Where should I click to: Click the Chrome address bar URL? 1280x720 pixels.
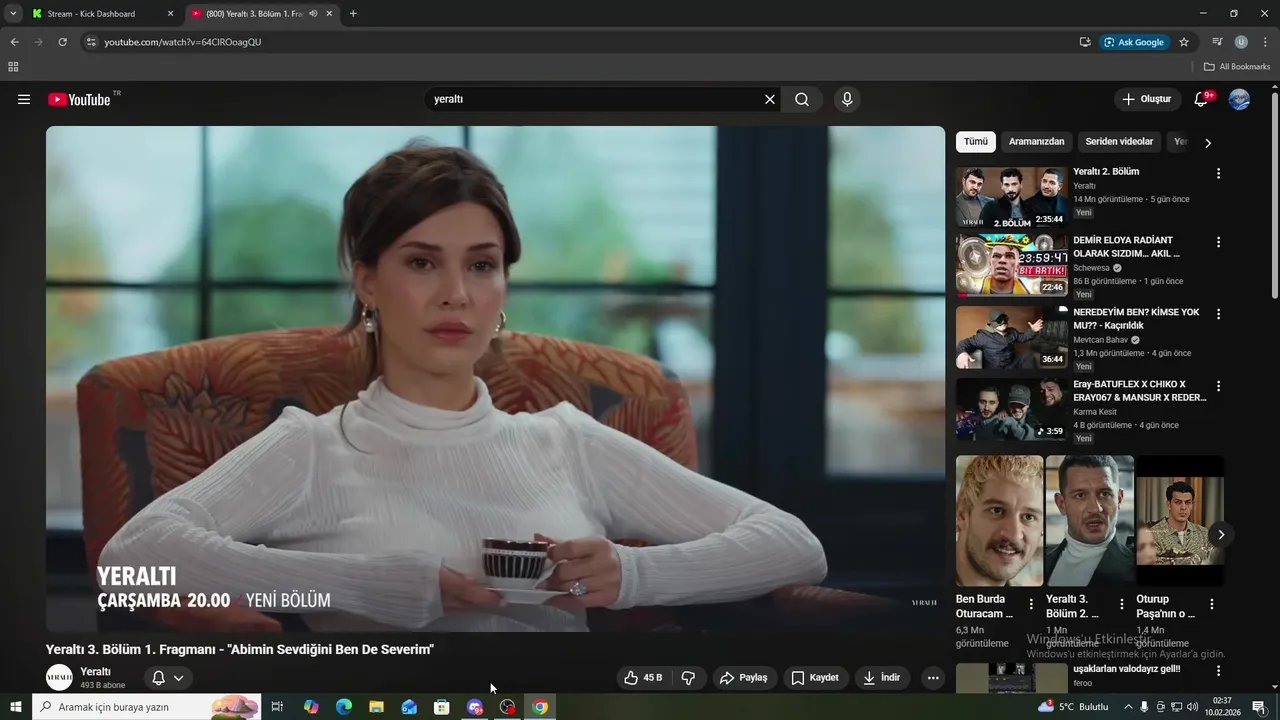(182, 42)
